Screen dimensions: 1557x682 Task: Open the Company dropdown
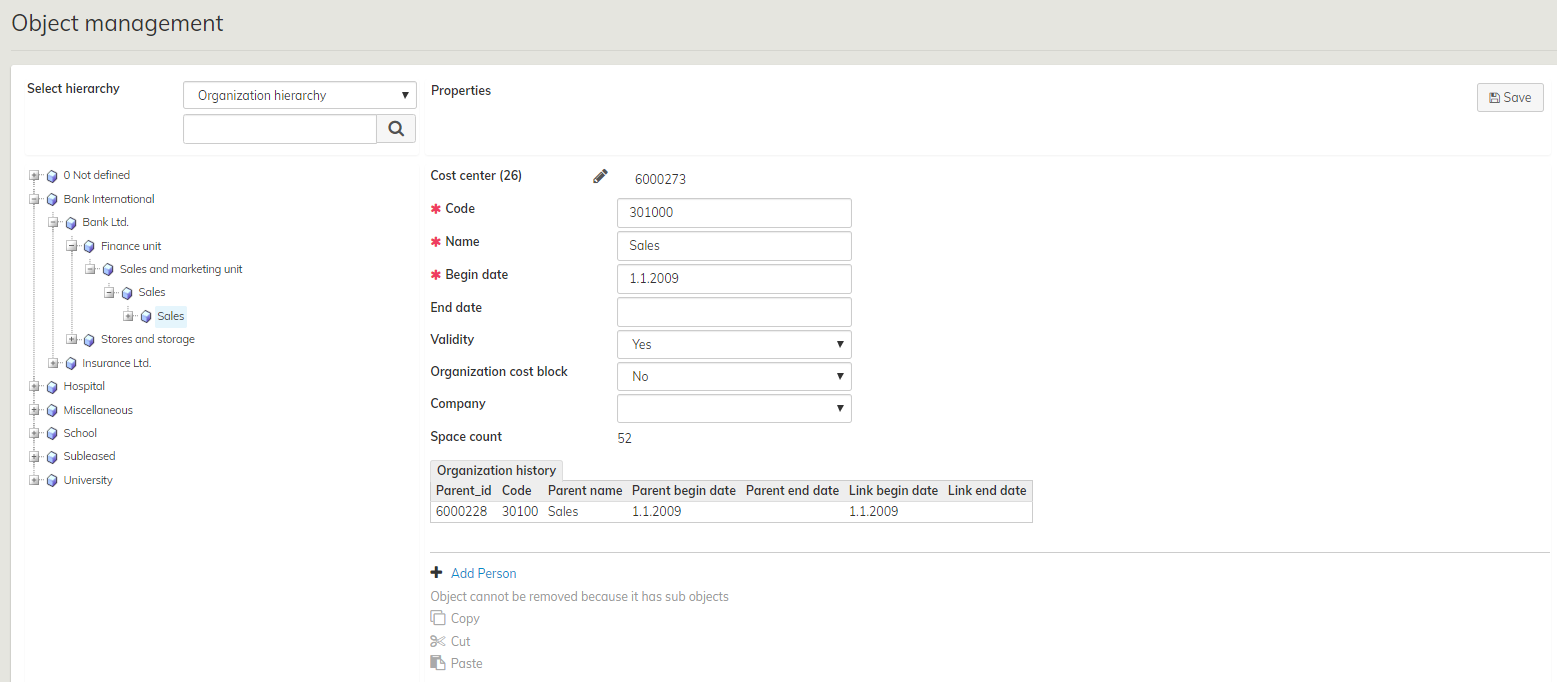click(x=734, y=408)
